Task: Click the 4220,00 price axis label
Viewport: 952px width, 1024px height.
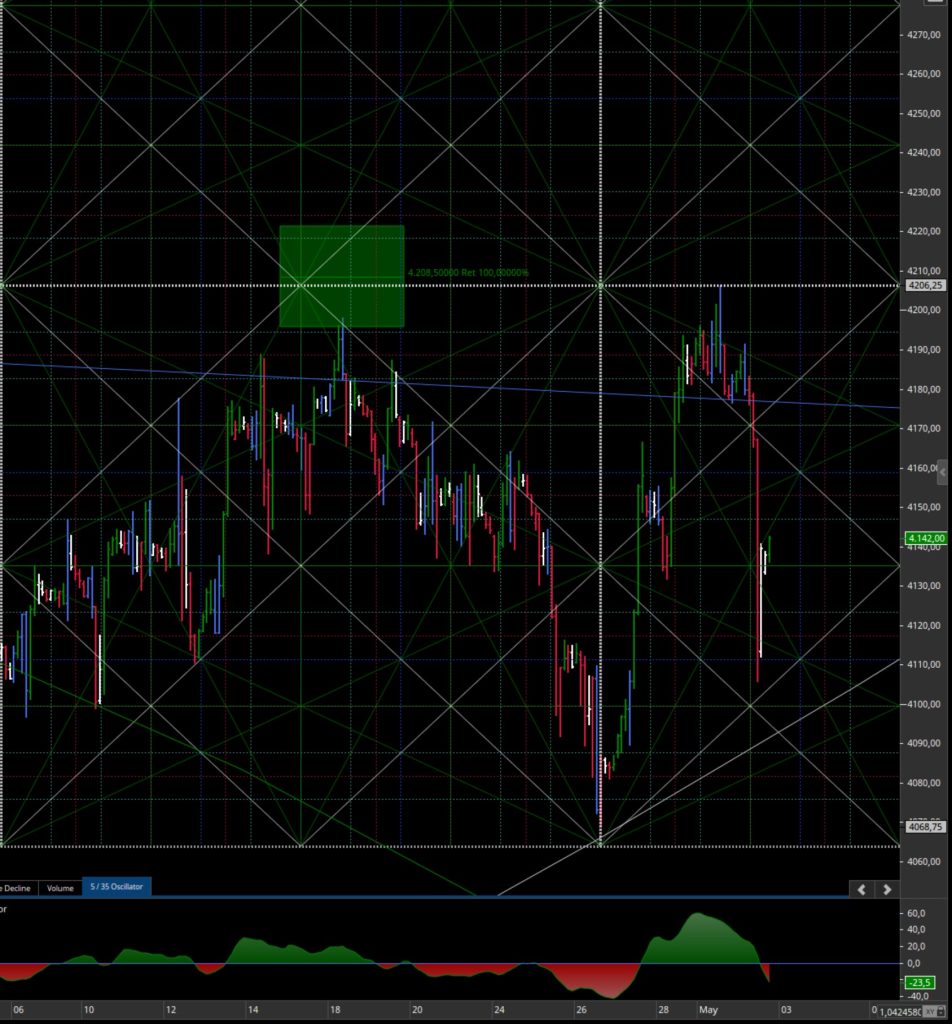Action: [x=924, y=231]
